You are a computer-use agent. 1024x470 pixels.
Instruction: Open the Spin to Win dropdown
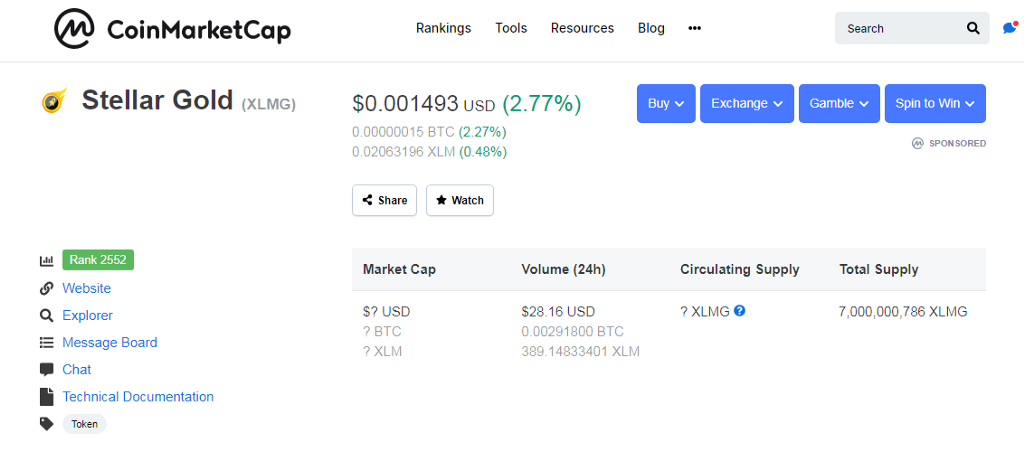(x=934, y=103)
